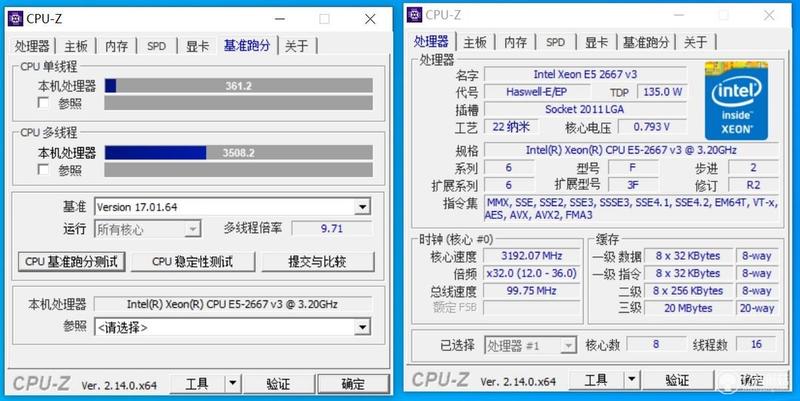Image resolution: width=800 pixels, height=401 pixels.
Task: Open 显卡 tab in right window
Action: pos(596,42)
